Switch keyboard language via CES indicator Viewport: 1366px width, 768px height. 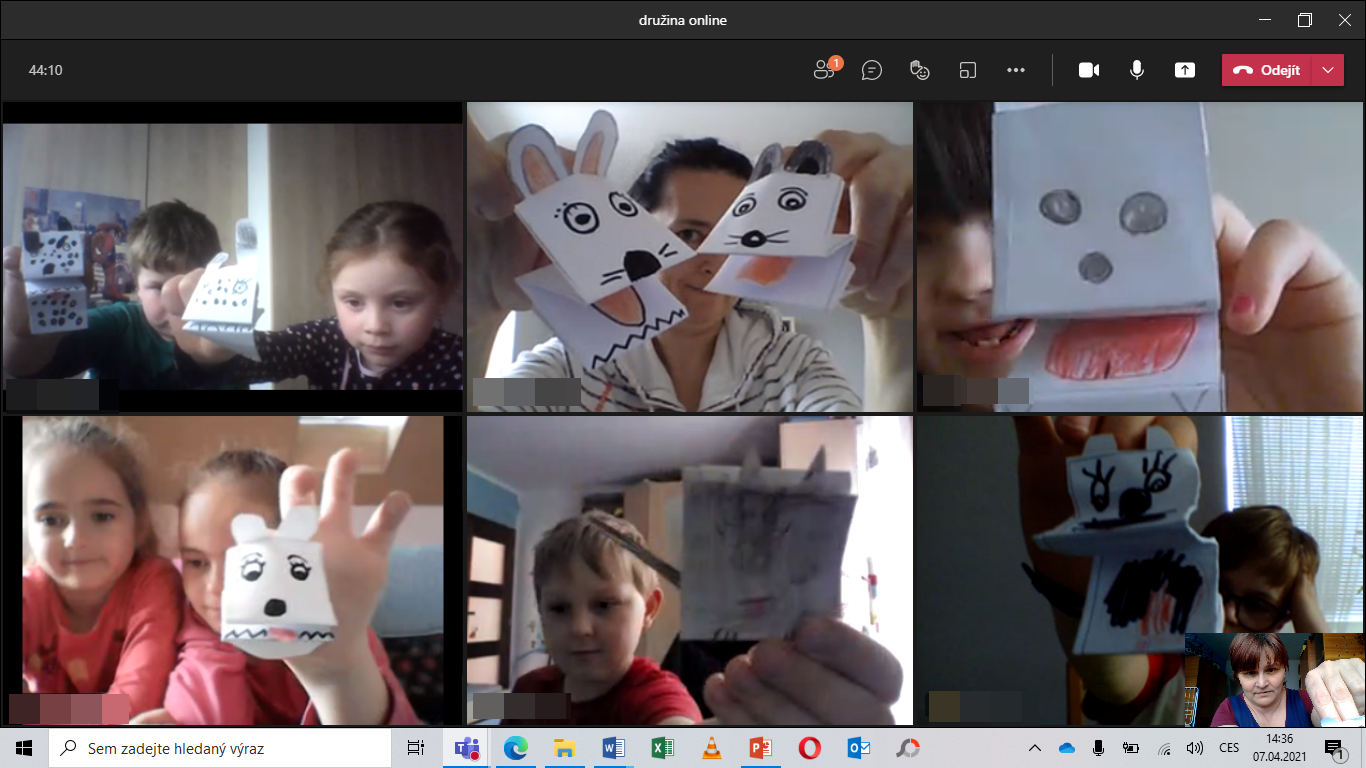(x=1229, y=748)
